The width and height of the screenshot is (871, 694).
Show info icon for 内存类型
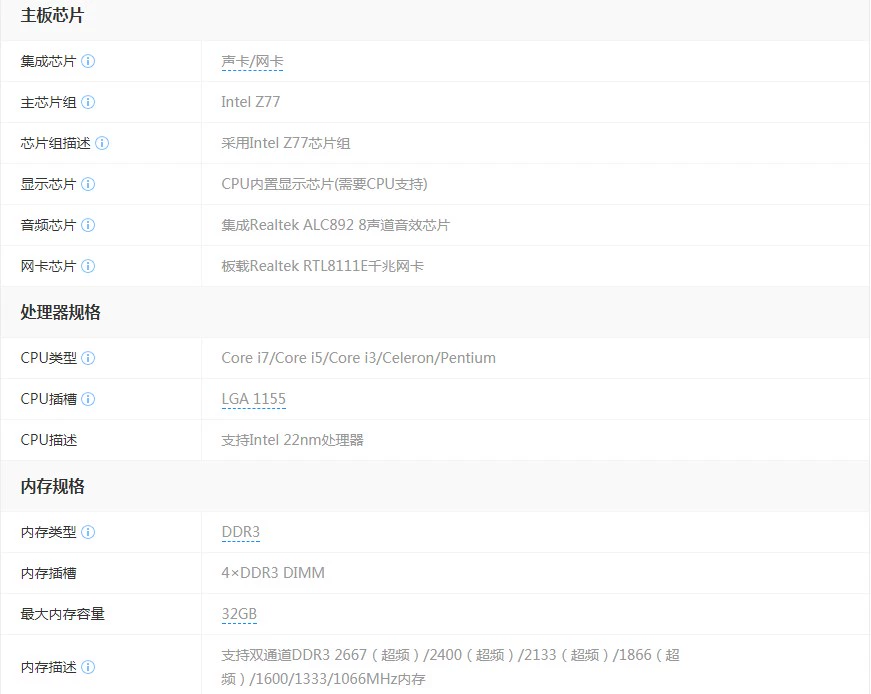pos(88,532)
